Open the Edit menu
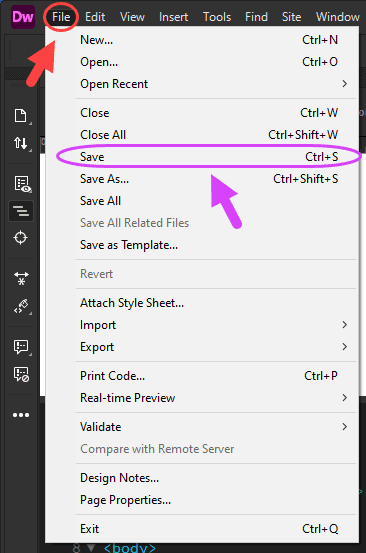The height and width of the screenshot is (553, 366). 95,17
